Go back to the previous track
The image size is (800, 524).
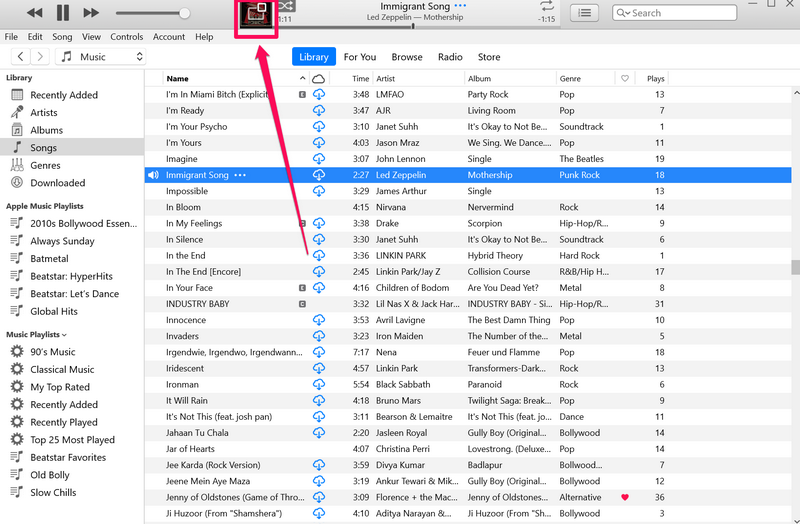35,13
